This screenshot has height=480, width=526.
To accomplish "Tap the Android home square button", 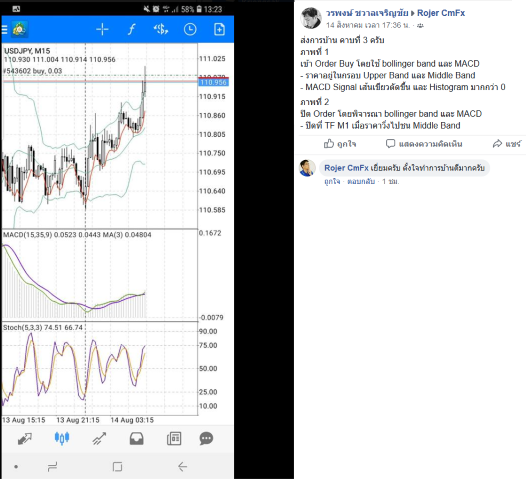I will 117,467.
